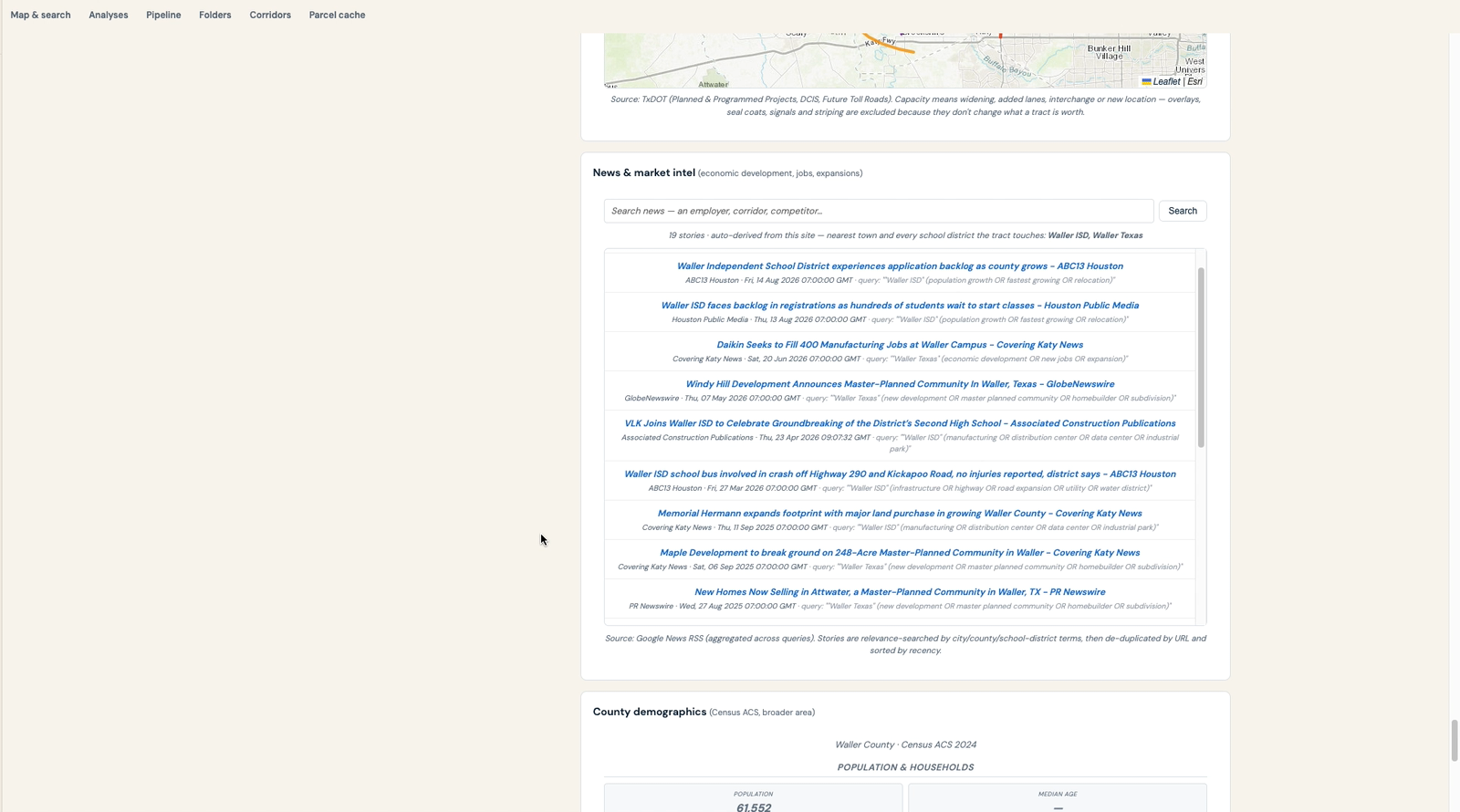This screenshot has width=1460, height=812.
Task: Click the news search input field
Action: [879, 211]
